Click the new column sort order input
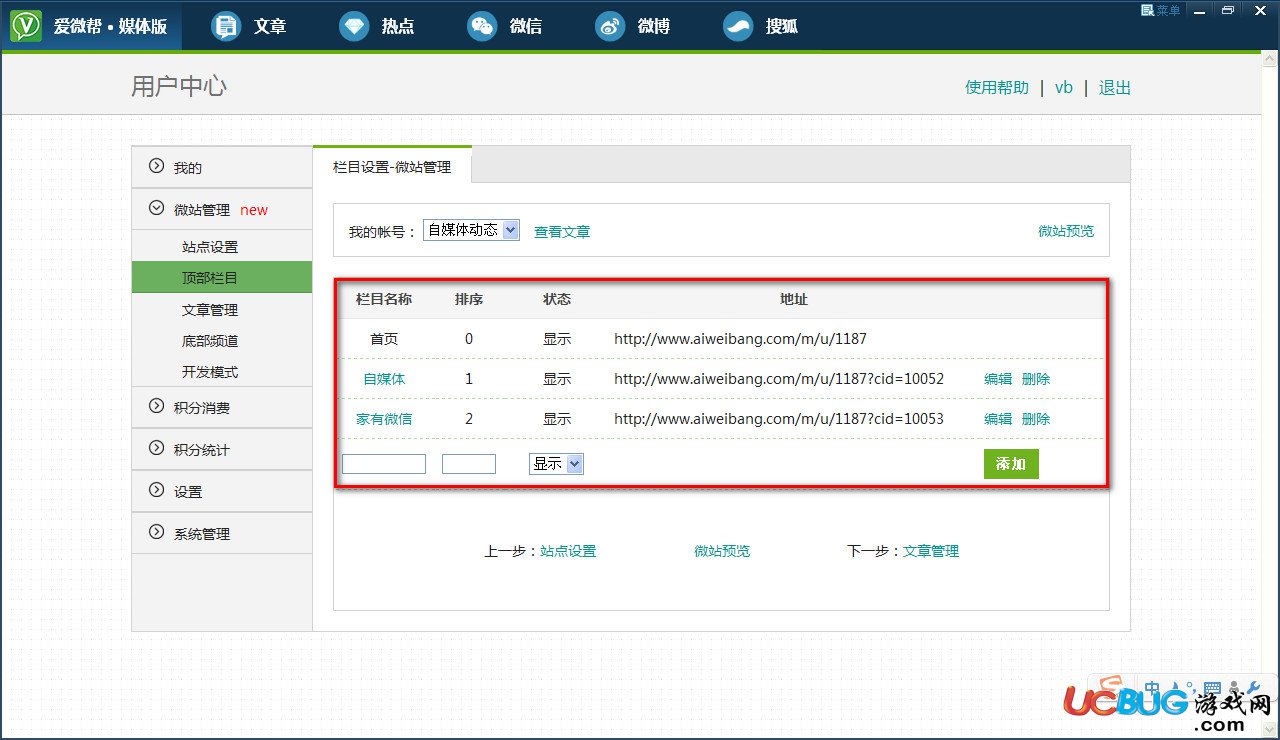1280x740 pixels. pyautogui.click(x=469, y=464)
